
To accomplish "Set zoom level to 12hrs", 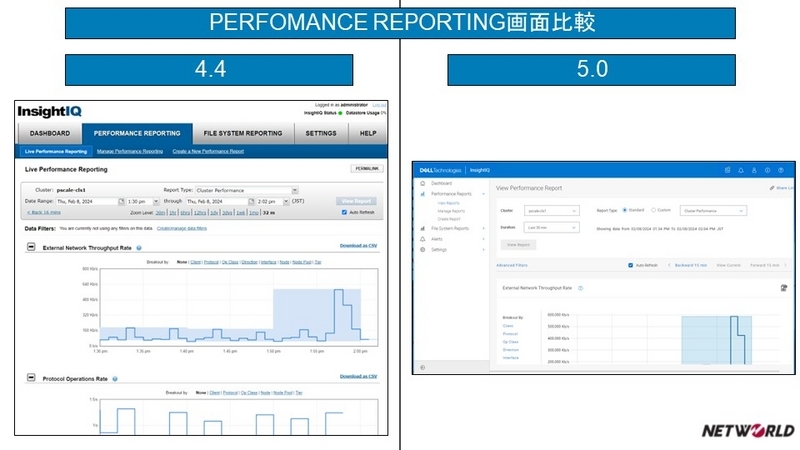I will point(200,213).
